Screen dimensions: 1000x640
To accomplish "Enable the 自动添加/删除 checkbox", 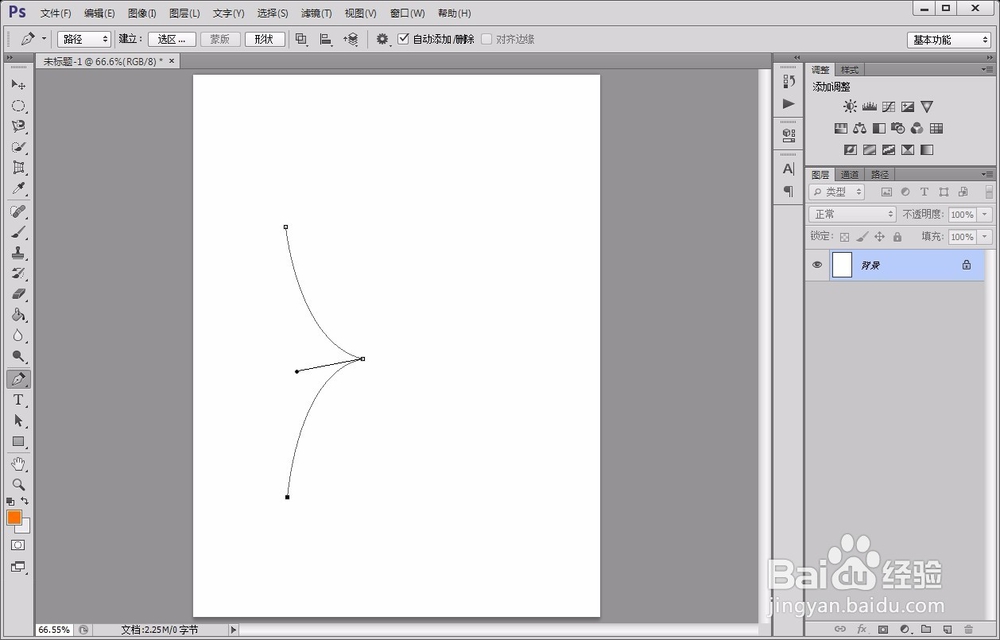I will [404, 39].
